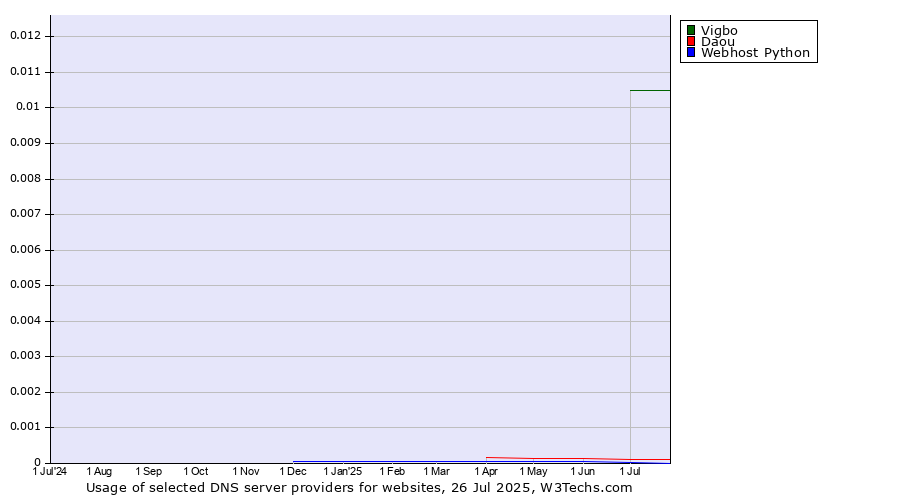
Task: Click the 1 Aug x-axis label
Action: click(x=99, y=471)
